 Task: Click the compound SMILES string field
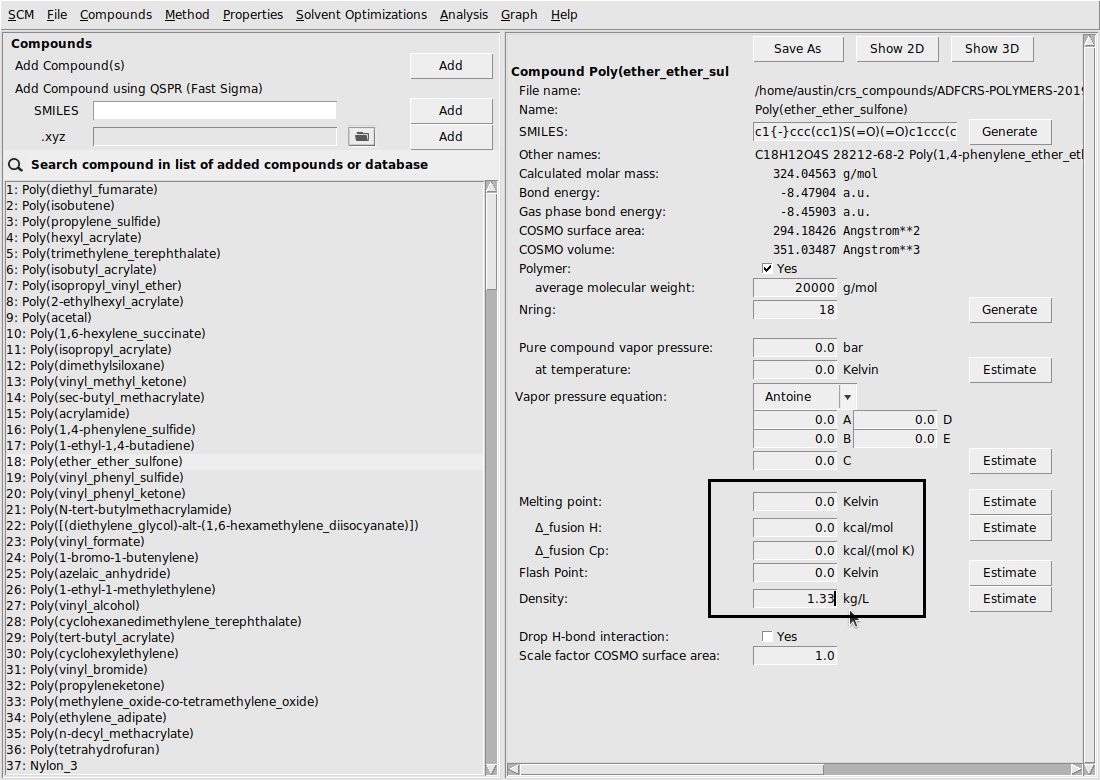[855, 131]
